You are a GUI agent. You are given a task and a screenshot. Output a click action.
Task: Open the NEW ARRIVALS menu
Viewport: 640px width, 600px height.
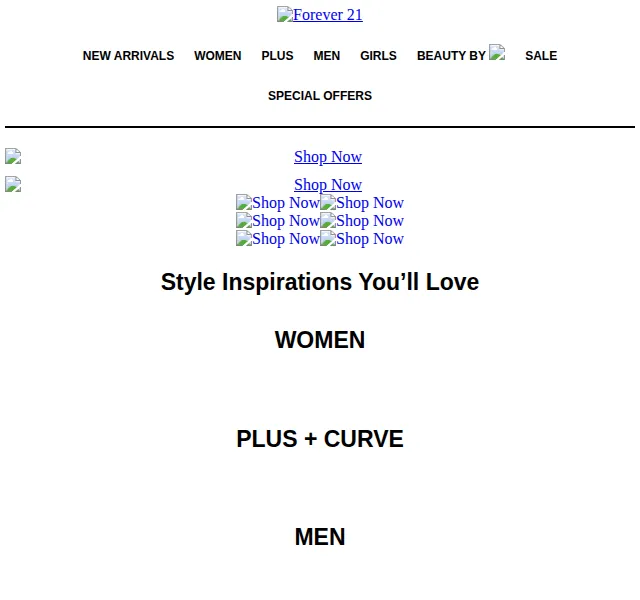pos(128,56)
